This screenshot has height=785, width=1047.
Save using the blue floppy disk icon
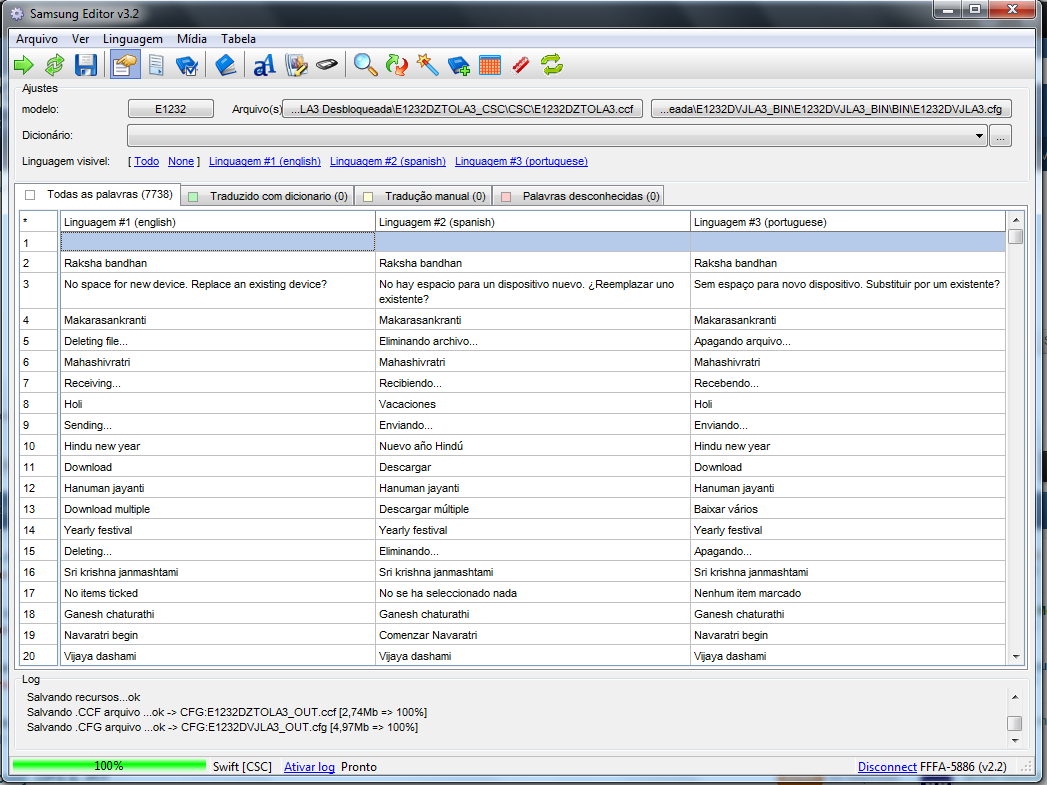click(x=86, y=65)
